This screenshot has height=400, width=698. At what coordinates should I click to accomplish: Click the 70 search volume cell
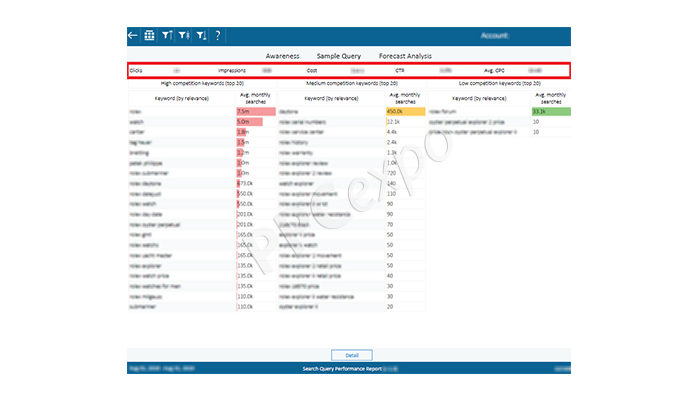tap(406, 225)
